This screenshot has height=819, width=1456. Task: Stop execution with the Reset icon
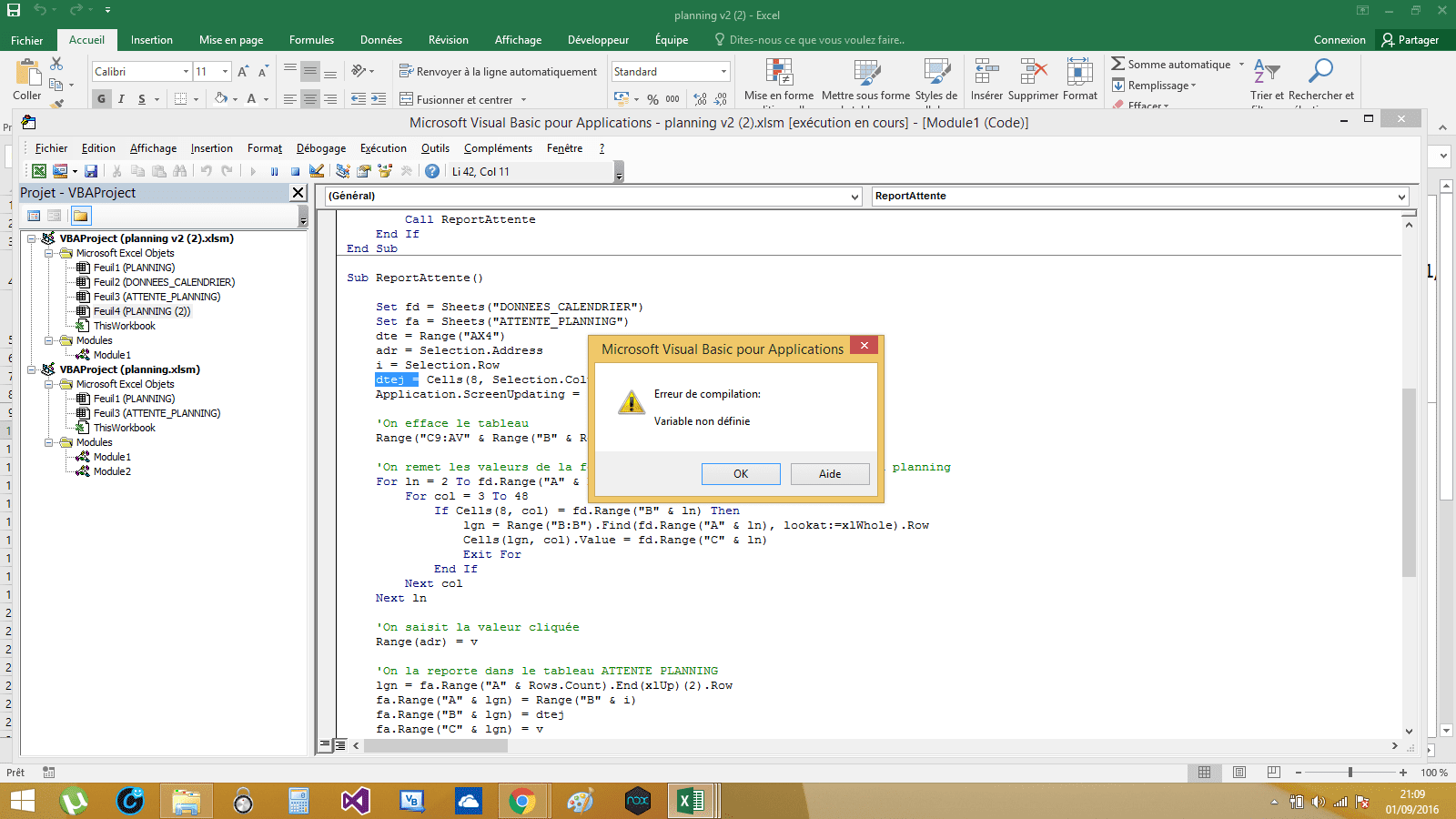coord(295,171)
